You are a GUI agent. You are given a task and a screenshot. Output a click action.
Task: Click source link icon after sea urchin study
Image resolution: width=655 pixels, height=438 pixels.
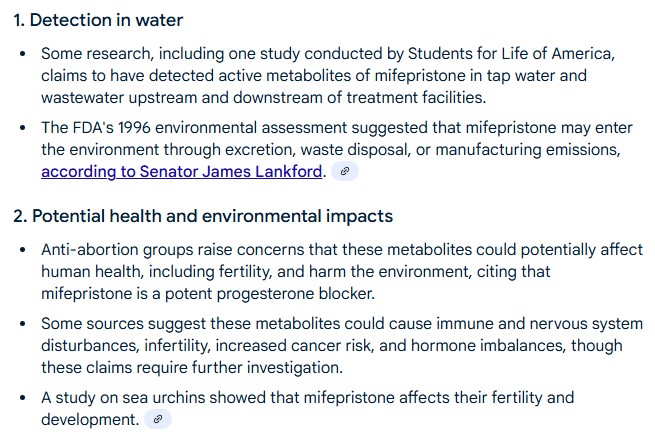click(159, 420)
